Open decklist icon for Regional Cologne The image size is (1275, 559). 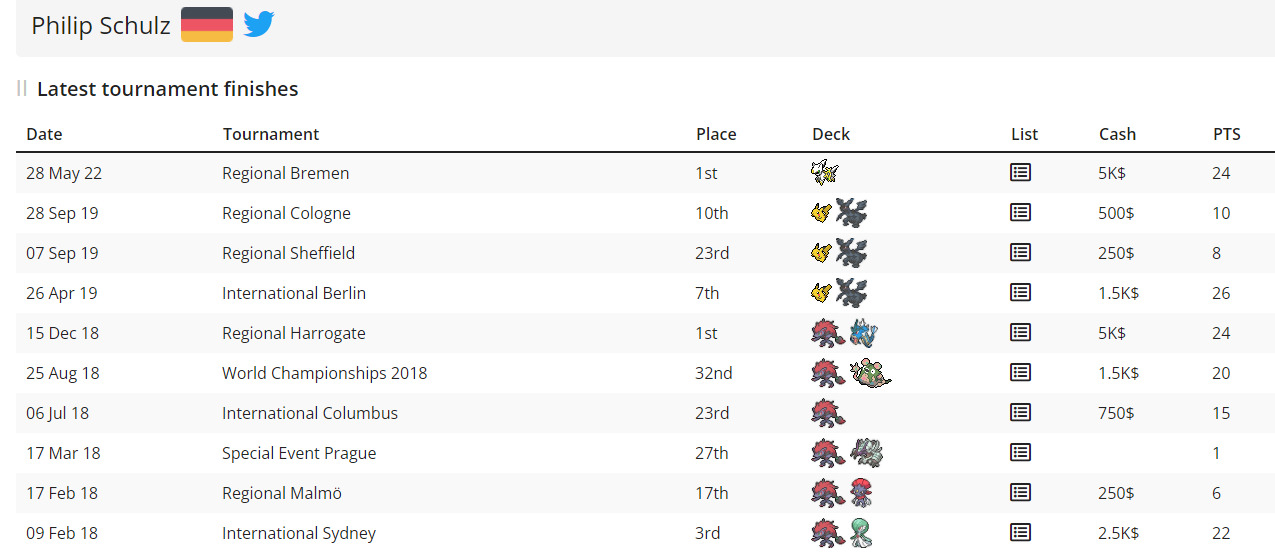[1020, 213]
